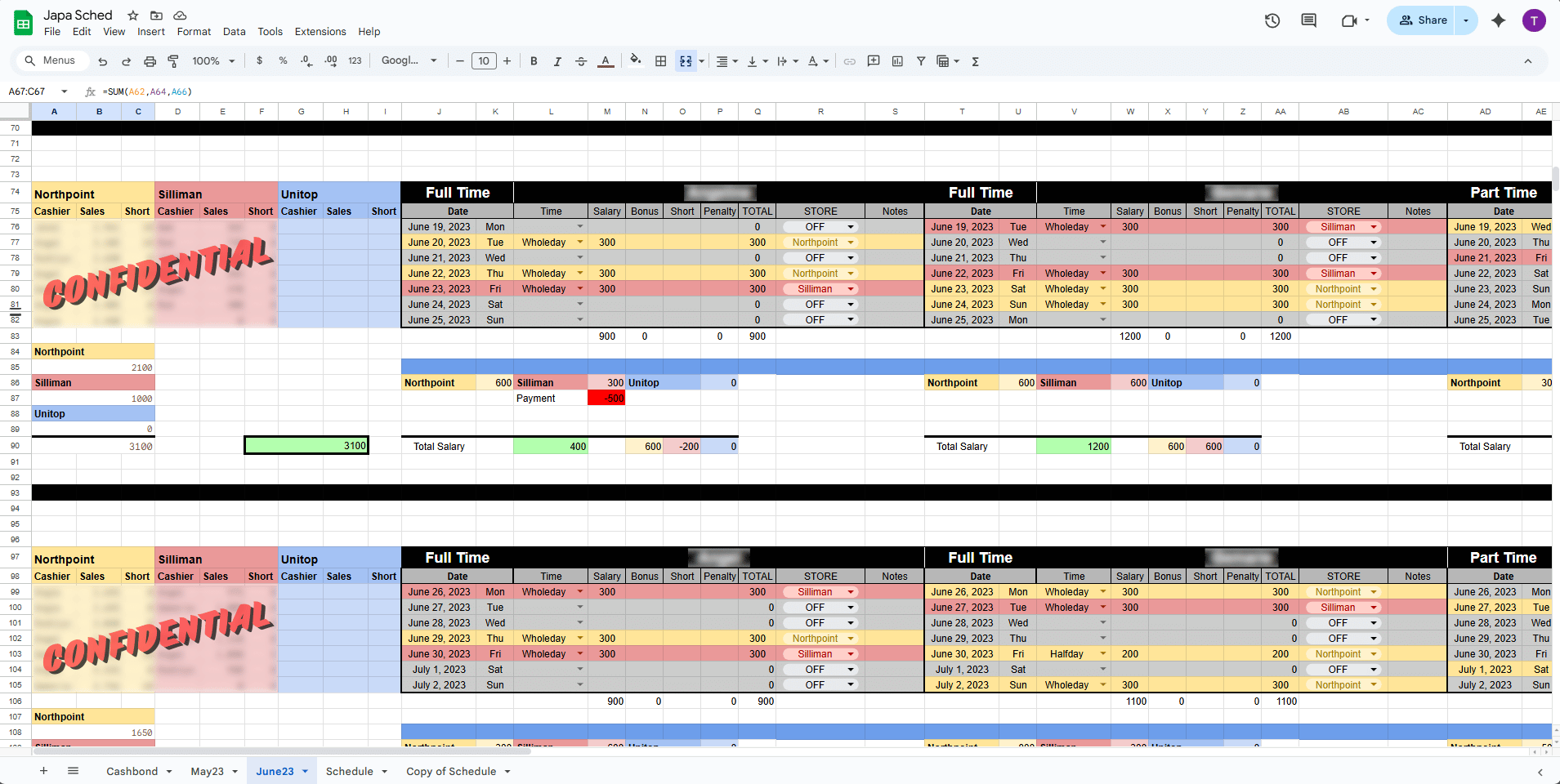Open June23 sheet tab menu arrow
The width and height of the screenshot is (1560, 784).
point(306,772)
